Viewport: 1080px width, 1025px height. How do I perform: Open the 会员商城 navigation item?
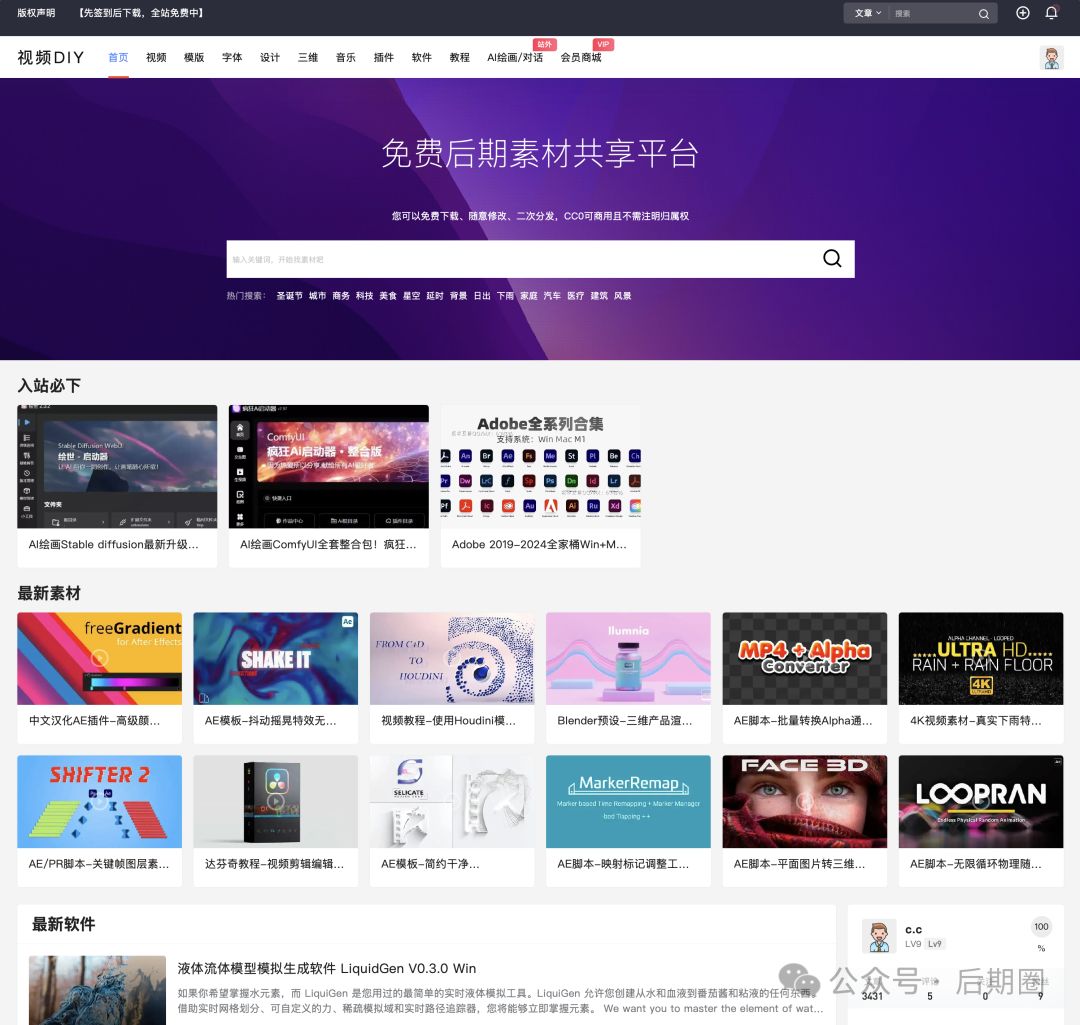click(x=581, y=57)
